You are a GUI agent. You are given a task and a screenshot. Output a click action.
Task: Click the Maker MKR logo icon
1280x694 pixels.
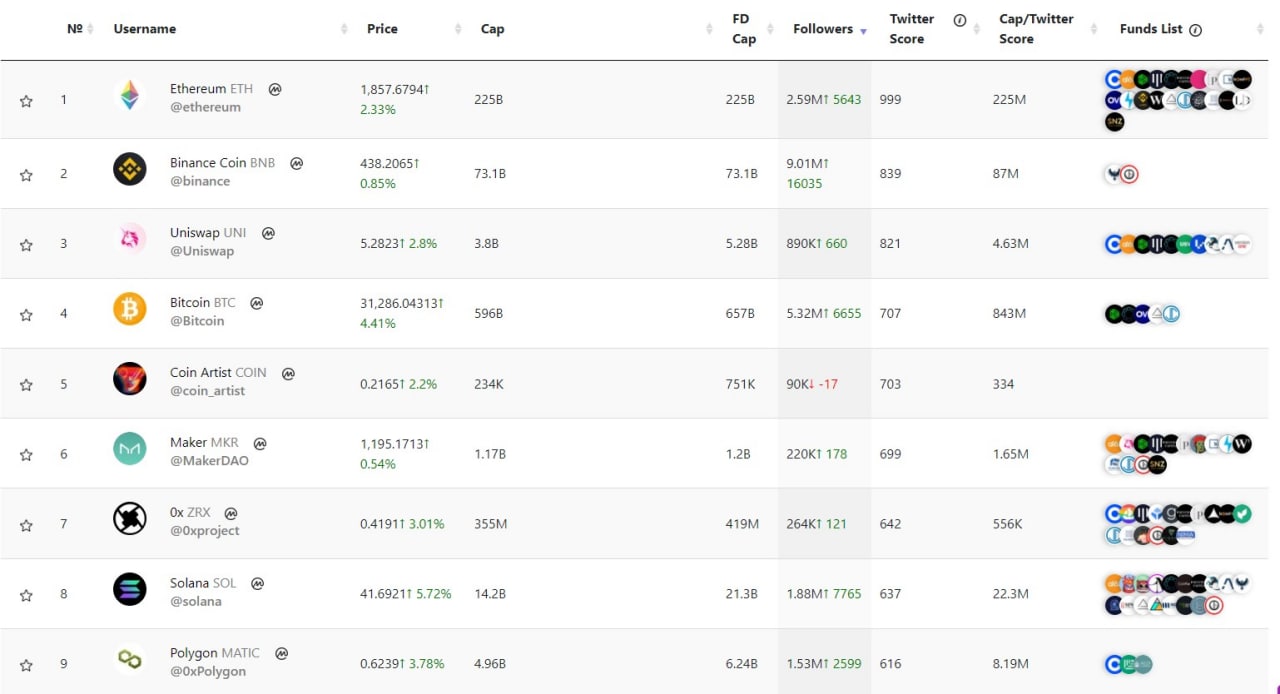click(130, 449)
